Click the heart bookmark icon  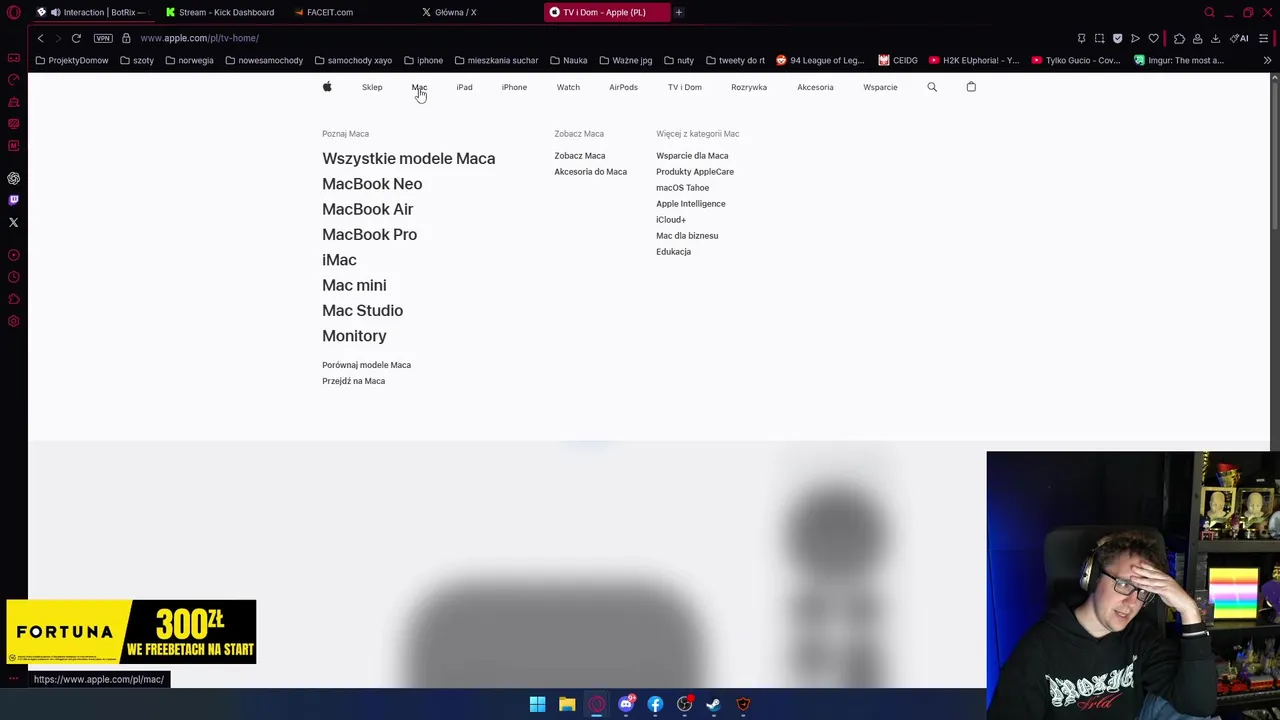tap(1153, 38)
